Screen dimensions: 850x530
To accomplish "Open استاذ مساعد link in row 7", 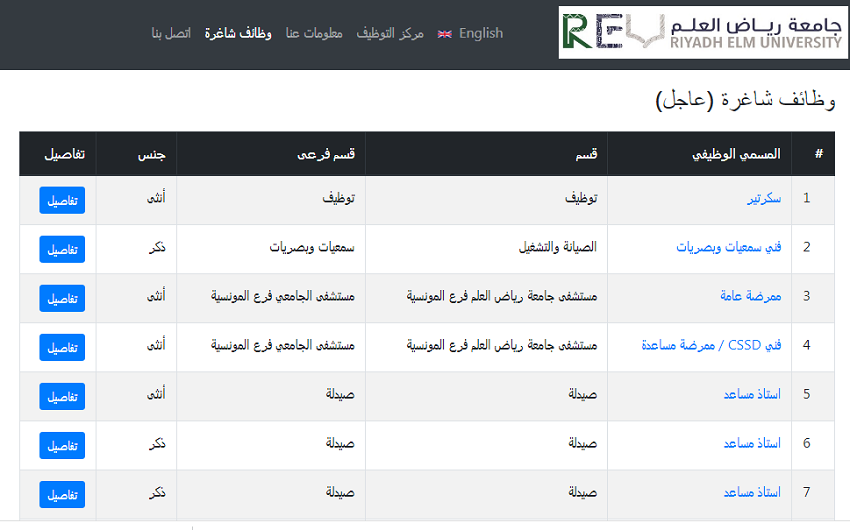I will 752,492.
